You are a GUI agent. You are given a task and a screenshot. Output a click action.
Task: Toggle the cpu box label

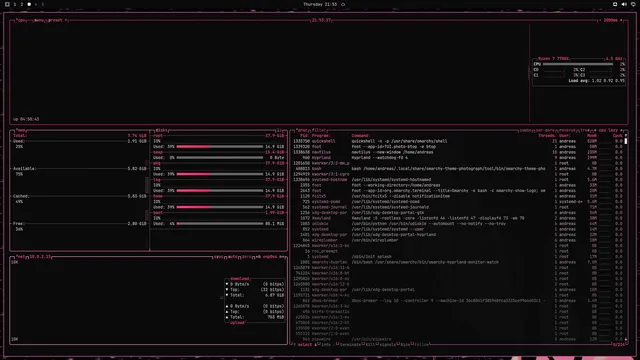21,20
